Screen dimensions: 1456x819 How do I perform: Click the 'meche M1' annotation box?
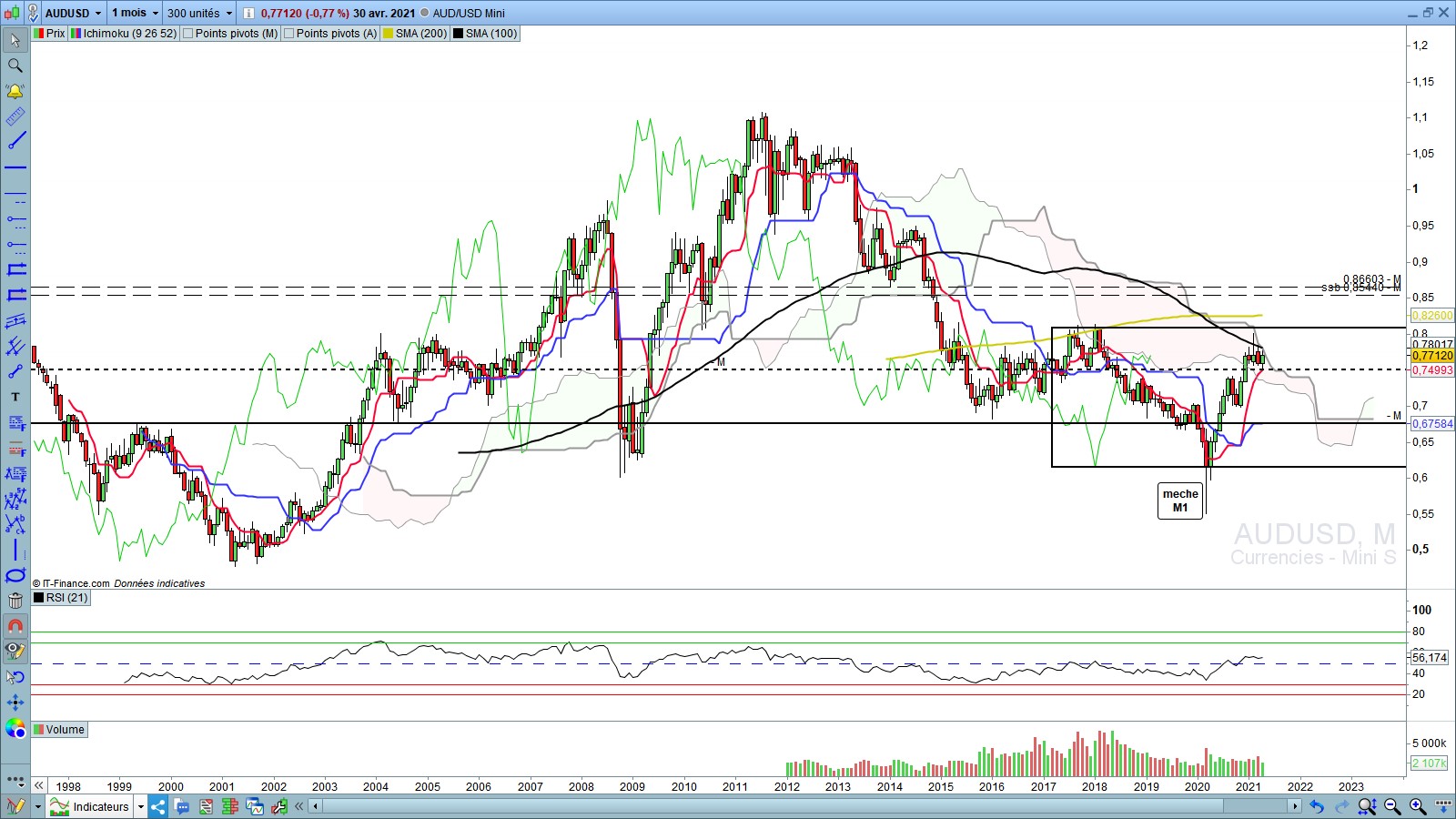(1180, 500)
